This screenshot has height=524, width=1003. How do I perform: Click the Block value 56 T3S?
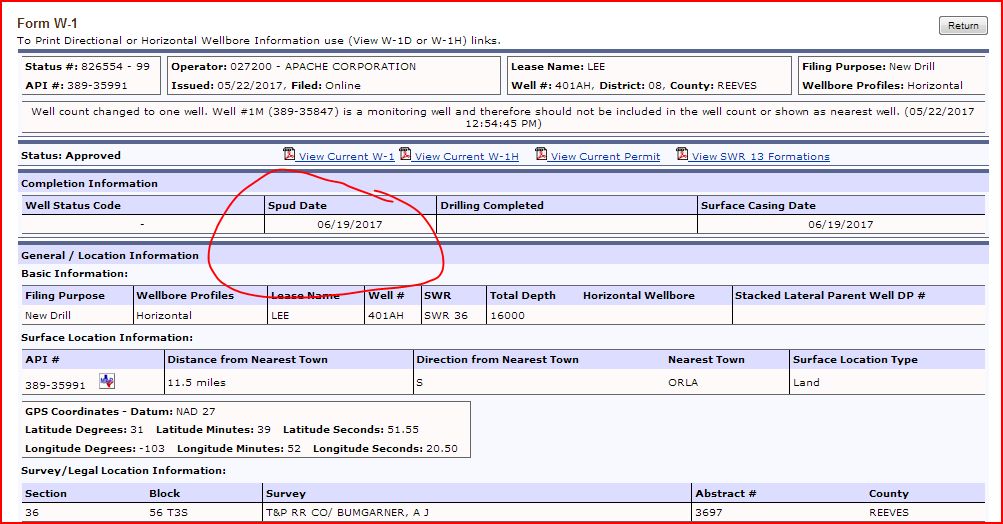coord(168,512)
